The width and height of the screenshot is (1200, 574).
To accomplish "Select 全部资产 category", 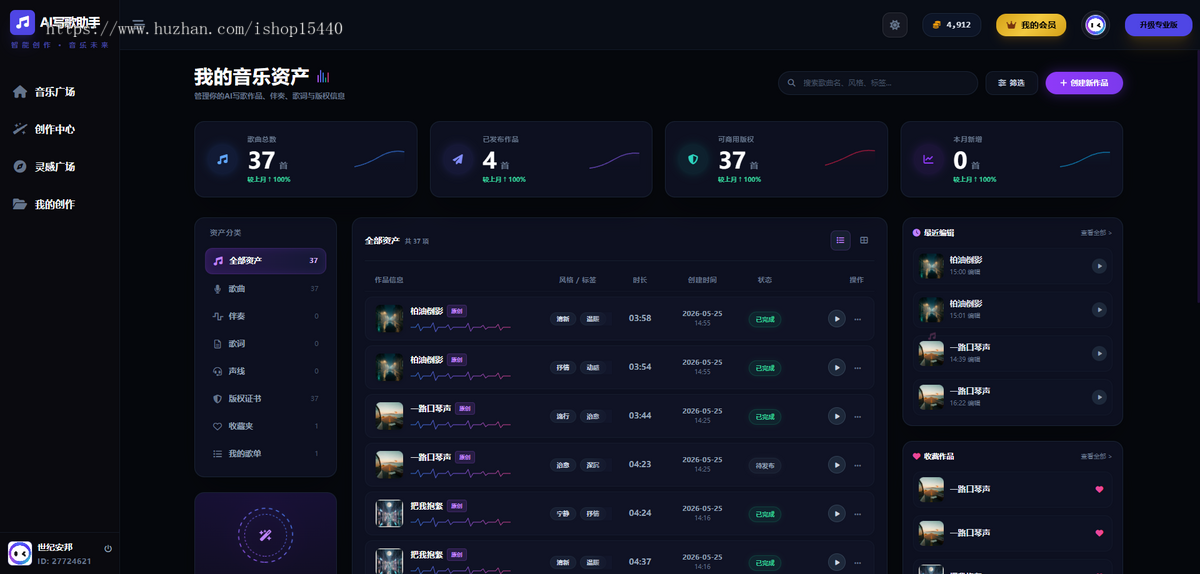I will pos(265,261).
